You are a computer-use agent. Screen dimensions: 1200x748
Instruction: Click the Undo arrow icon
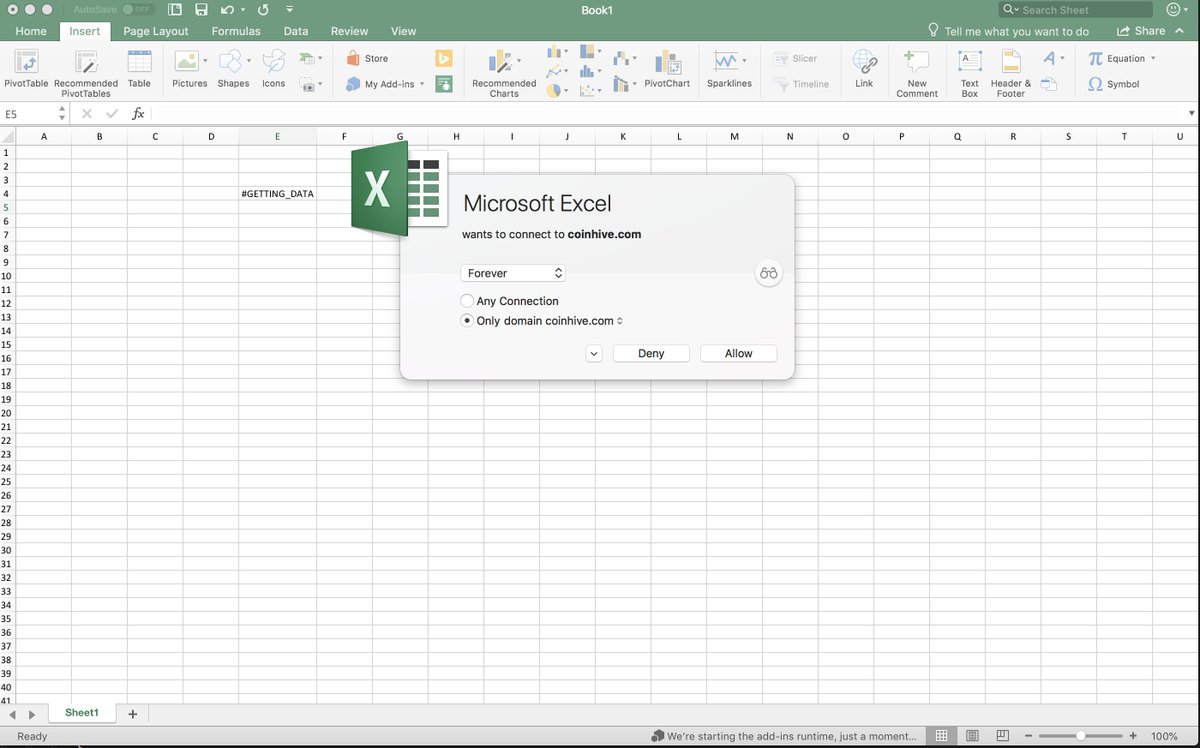coord(227,10)
